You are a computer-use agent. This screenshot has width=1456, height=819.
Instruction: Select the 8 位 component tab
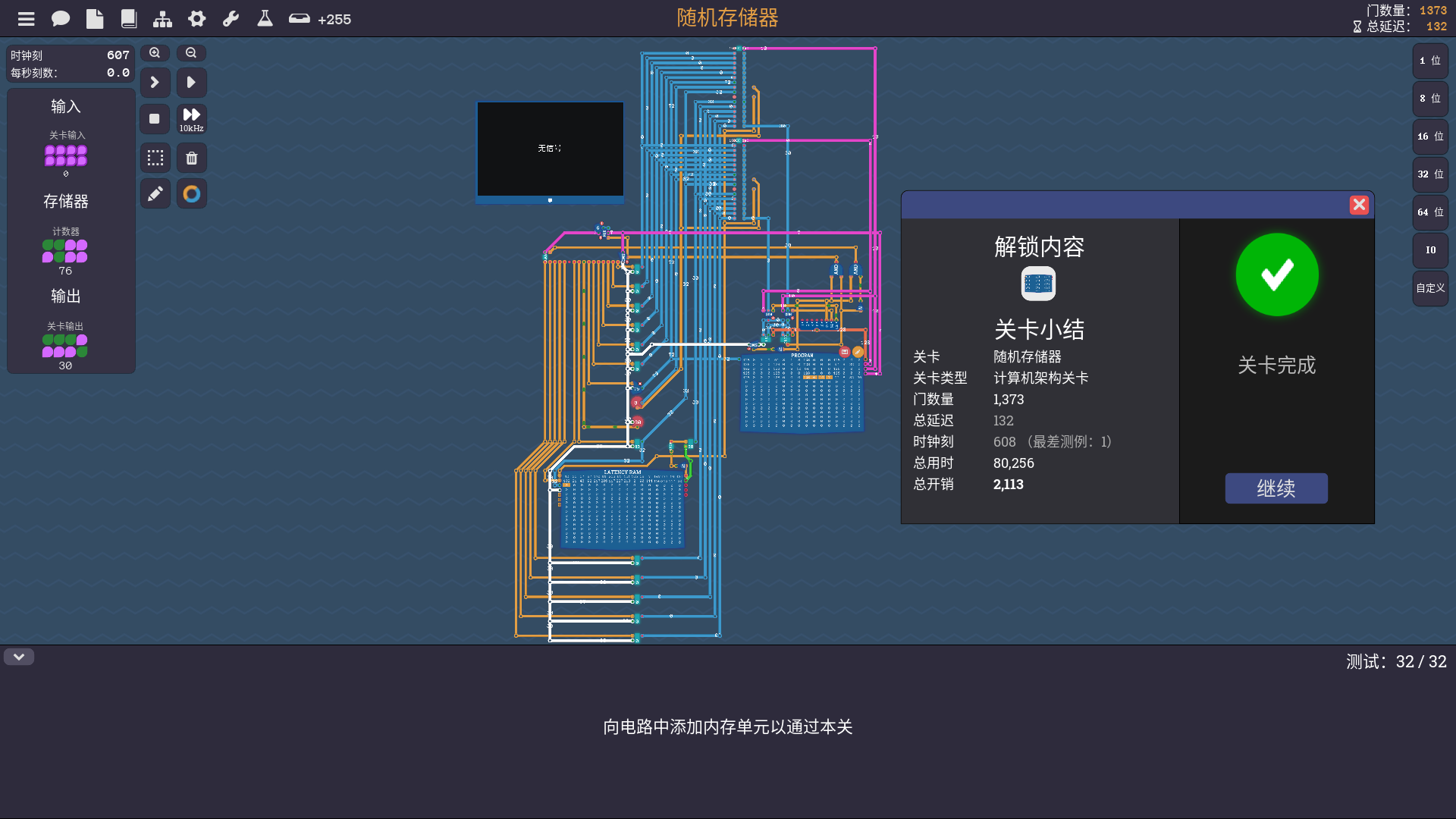[1430, 99]
